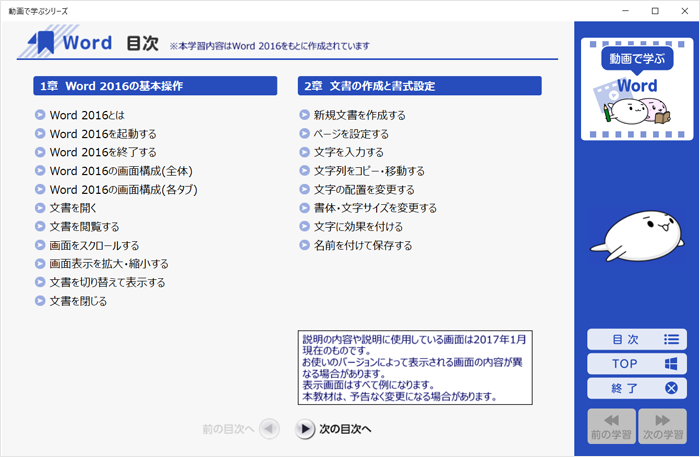This screenshot has width=700, height=457.
Task: Open lesson 画面をスクロールする
Action: point(94,245)
